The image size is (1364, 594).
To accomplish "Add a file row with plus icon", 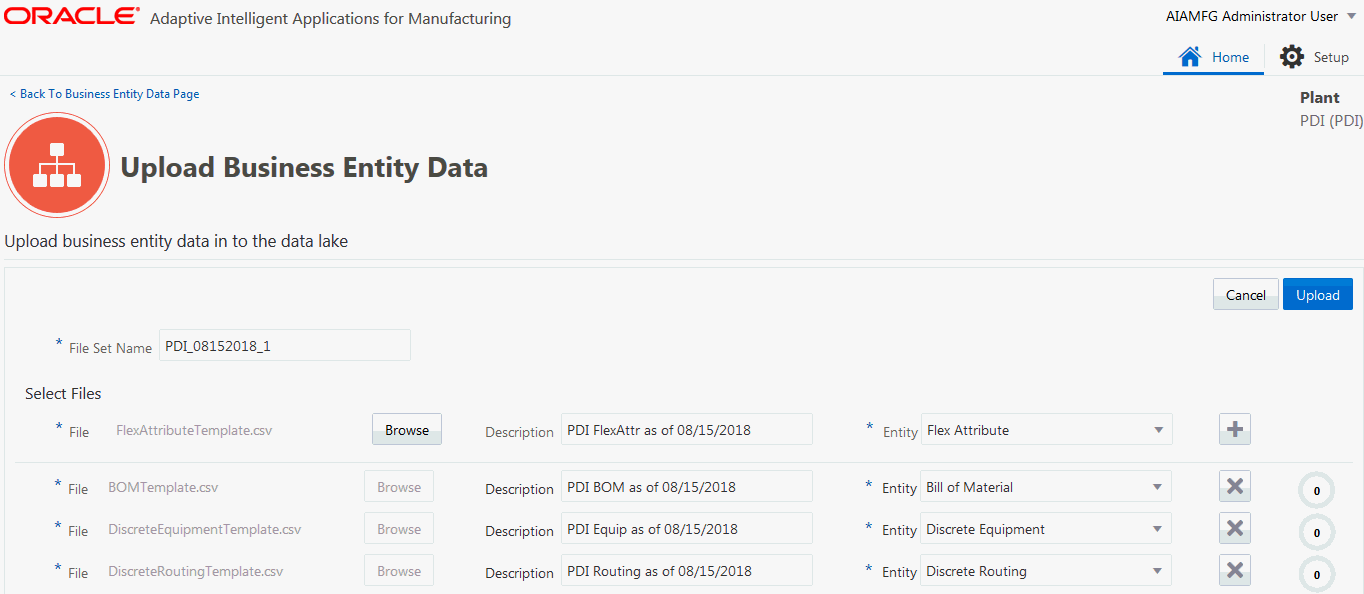I will pyautogui.click(x=1235, y=430).
